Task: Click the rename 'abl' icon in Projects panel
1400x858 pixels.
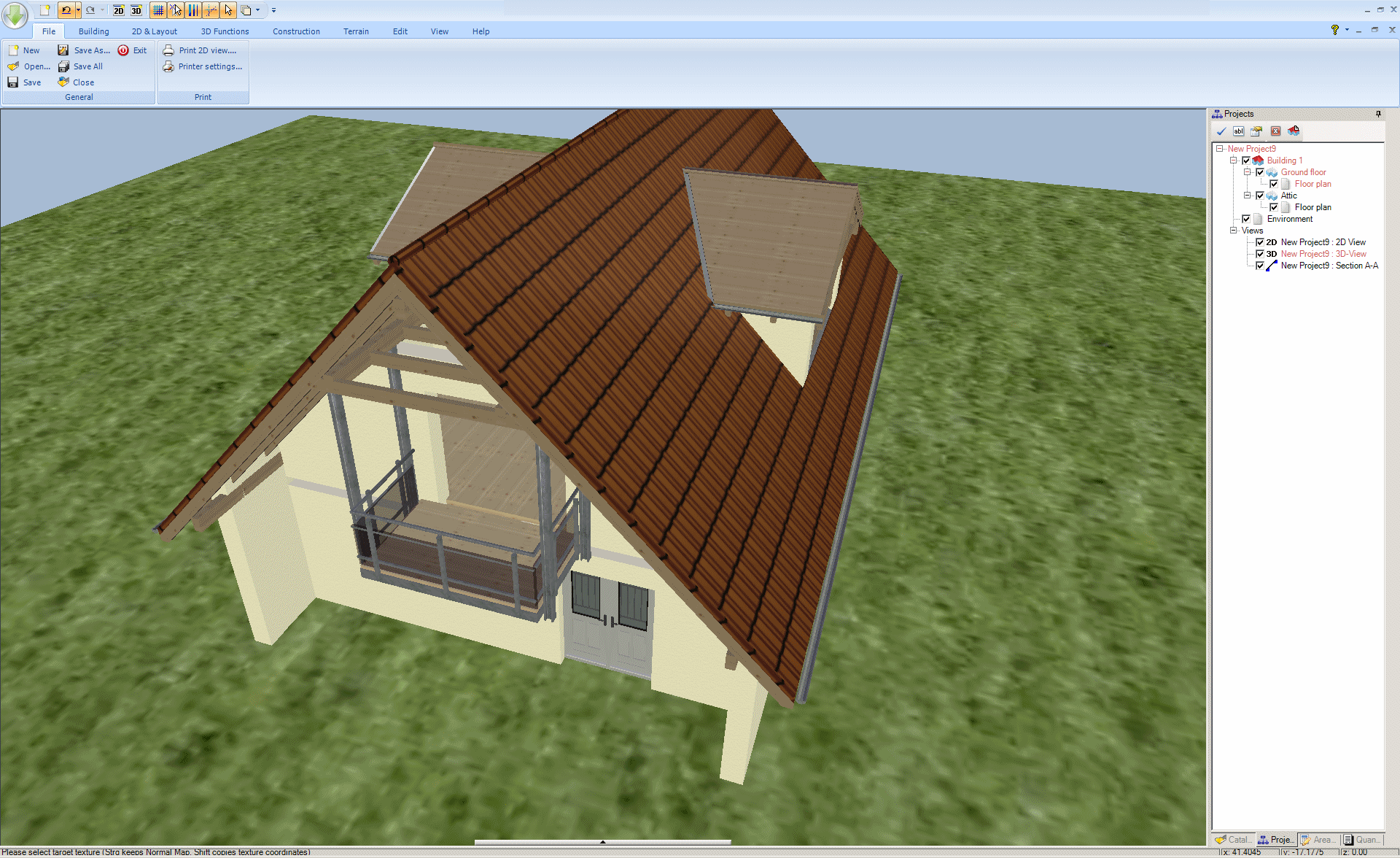Action: click(1238, 131)
